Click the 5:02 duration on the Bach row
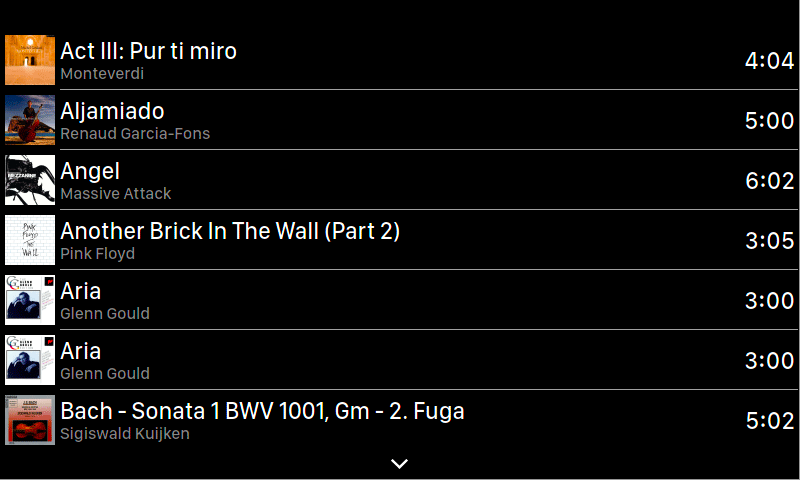This screenshot has height=480, width=800. pos(769,421)
